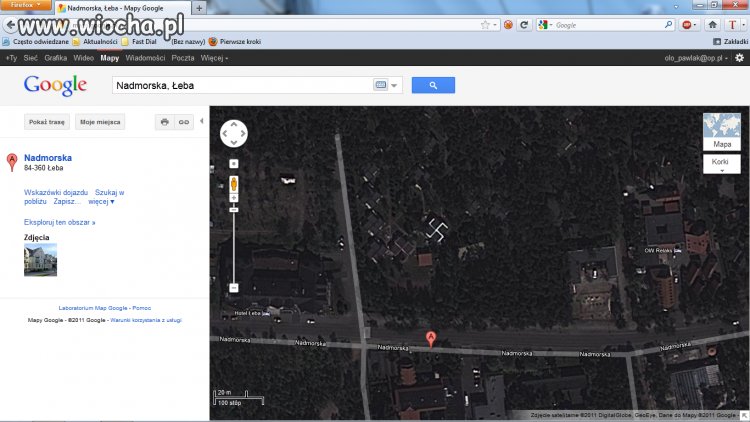The image size is (750, 422).
Task: Collapse the left side panel arrow
Action: point(202,121)
